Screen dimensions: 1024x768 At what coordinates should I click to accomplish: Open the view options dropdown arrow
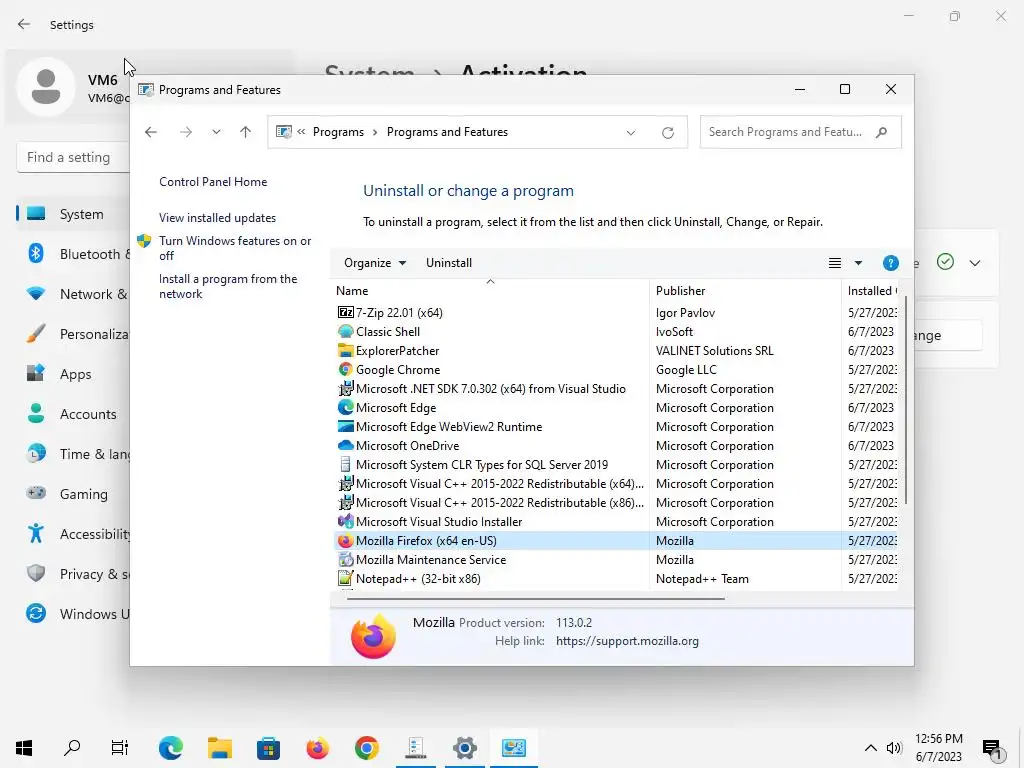(858, 263)
